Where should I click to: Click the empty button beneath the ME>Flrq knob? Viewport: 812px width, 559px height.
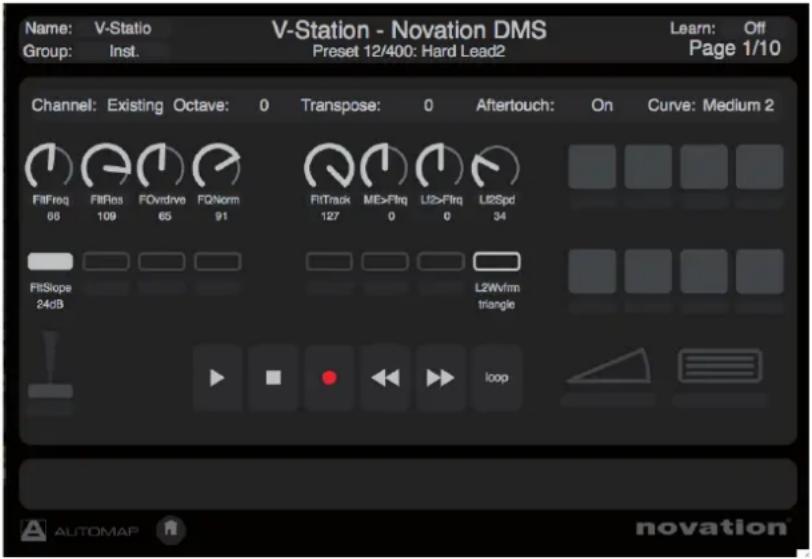pos(385,262)
